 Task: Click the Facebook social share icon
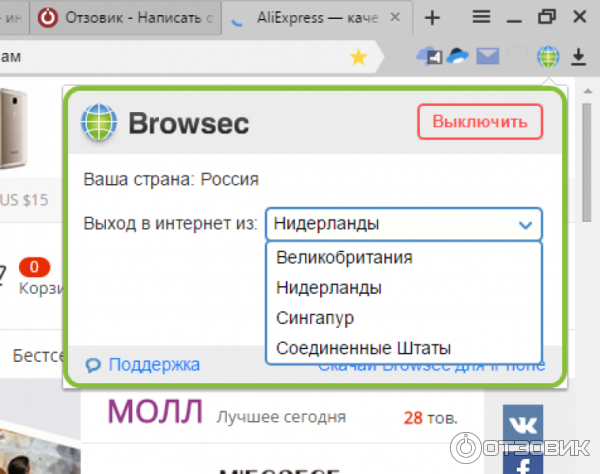point(521,463)
